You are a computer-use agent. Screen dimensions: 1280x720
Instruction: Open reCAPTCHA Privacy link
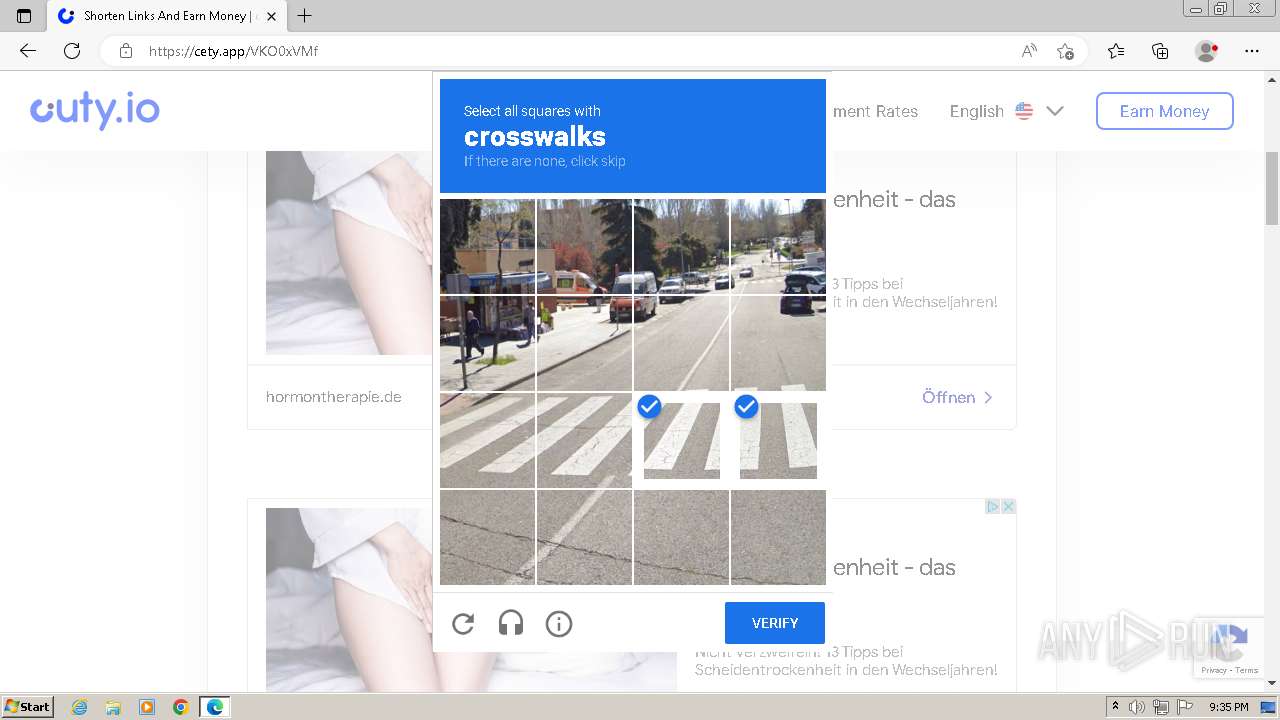[x=1214, y=670]
